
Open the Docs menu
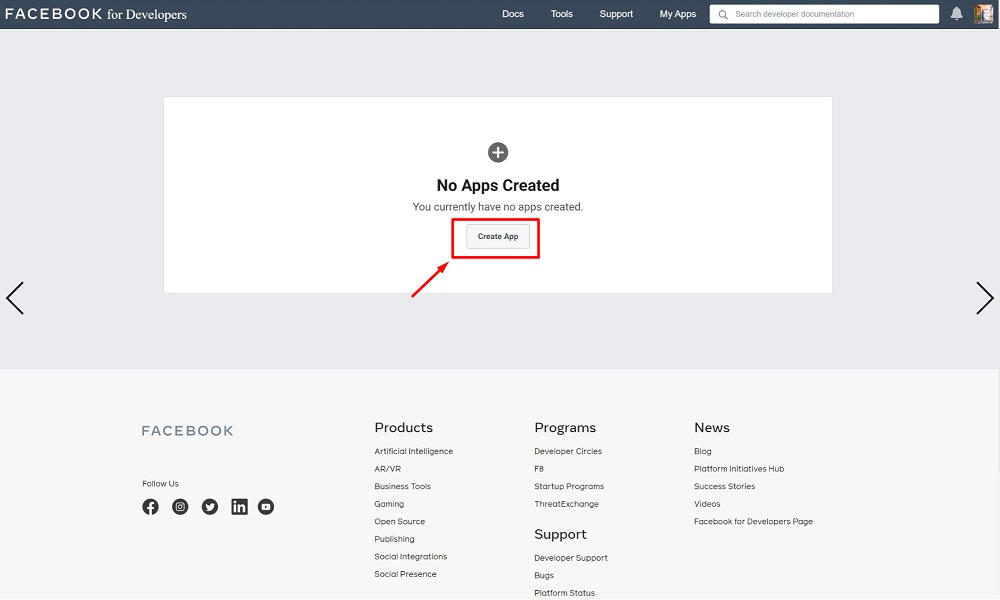(x=513, y=14)
